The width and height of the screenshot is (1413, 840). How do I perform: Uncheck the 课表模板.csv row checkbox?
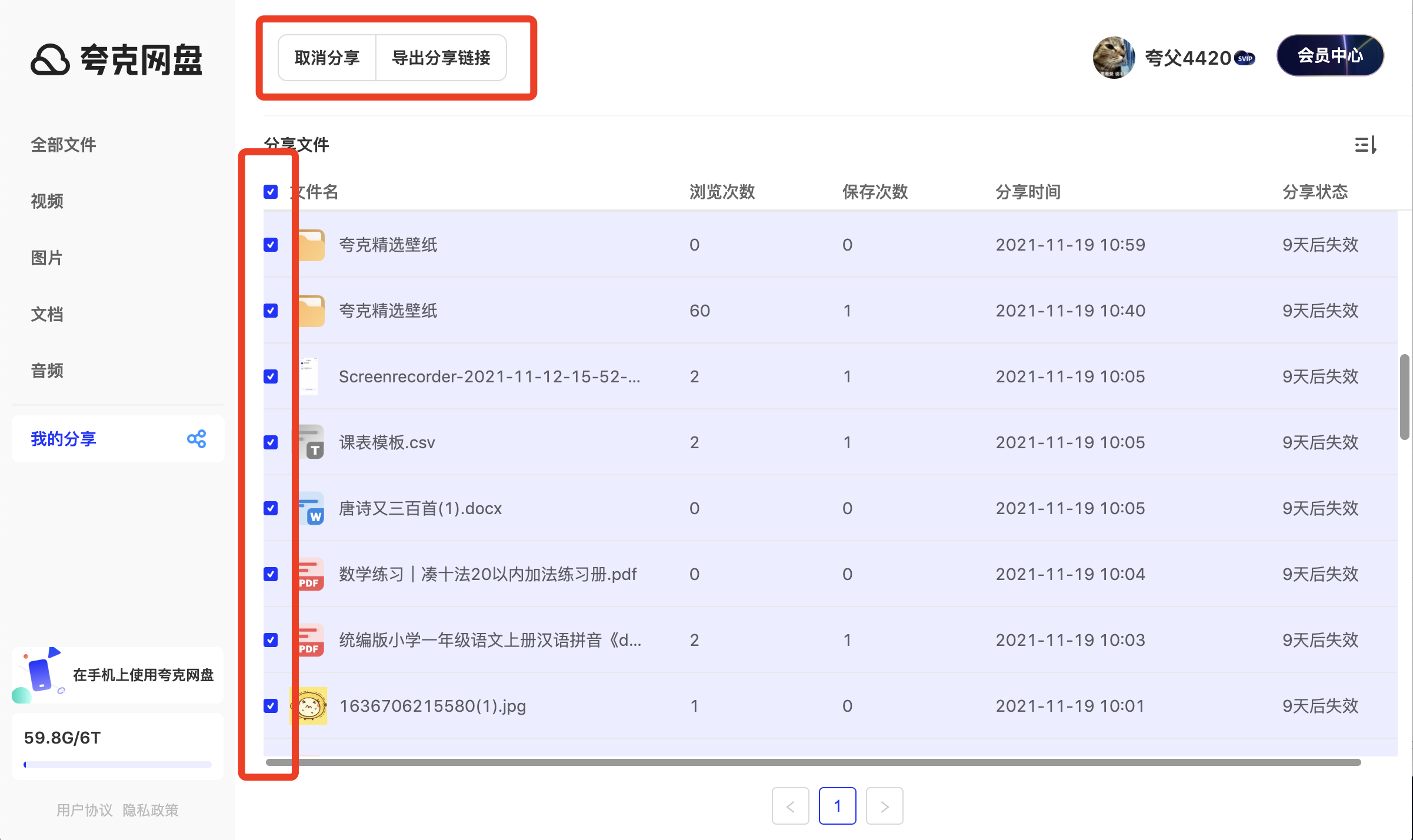[271, 442]
